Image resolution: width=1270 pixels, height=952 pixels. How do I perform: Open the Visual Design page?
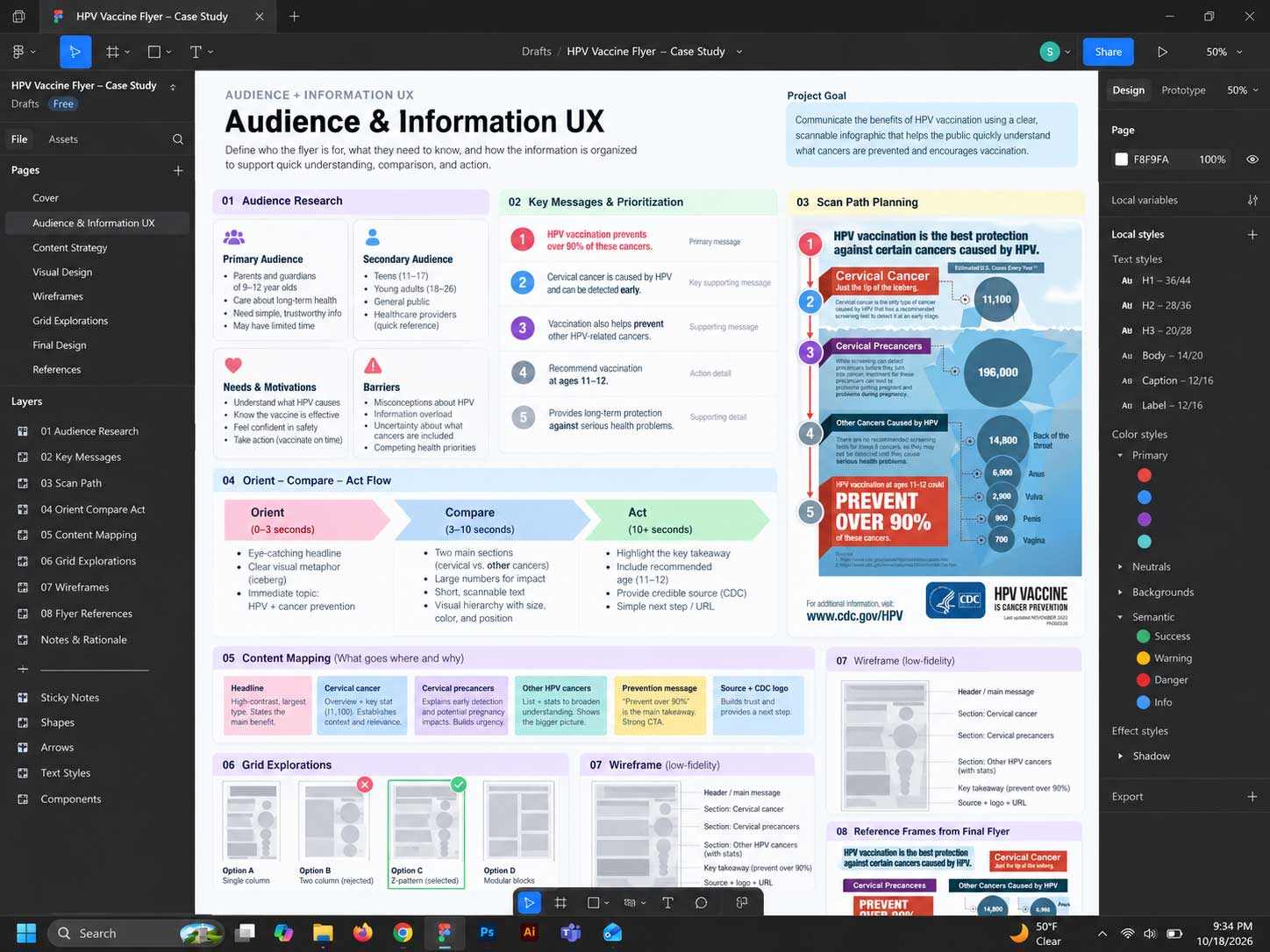[62, 272]
